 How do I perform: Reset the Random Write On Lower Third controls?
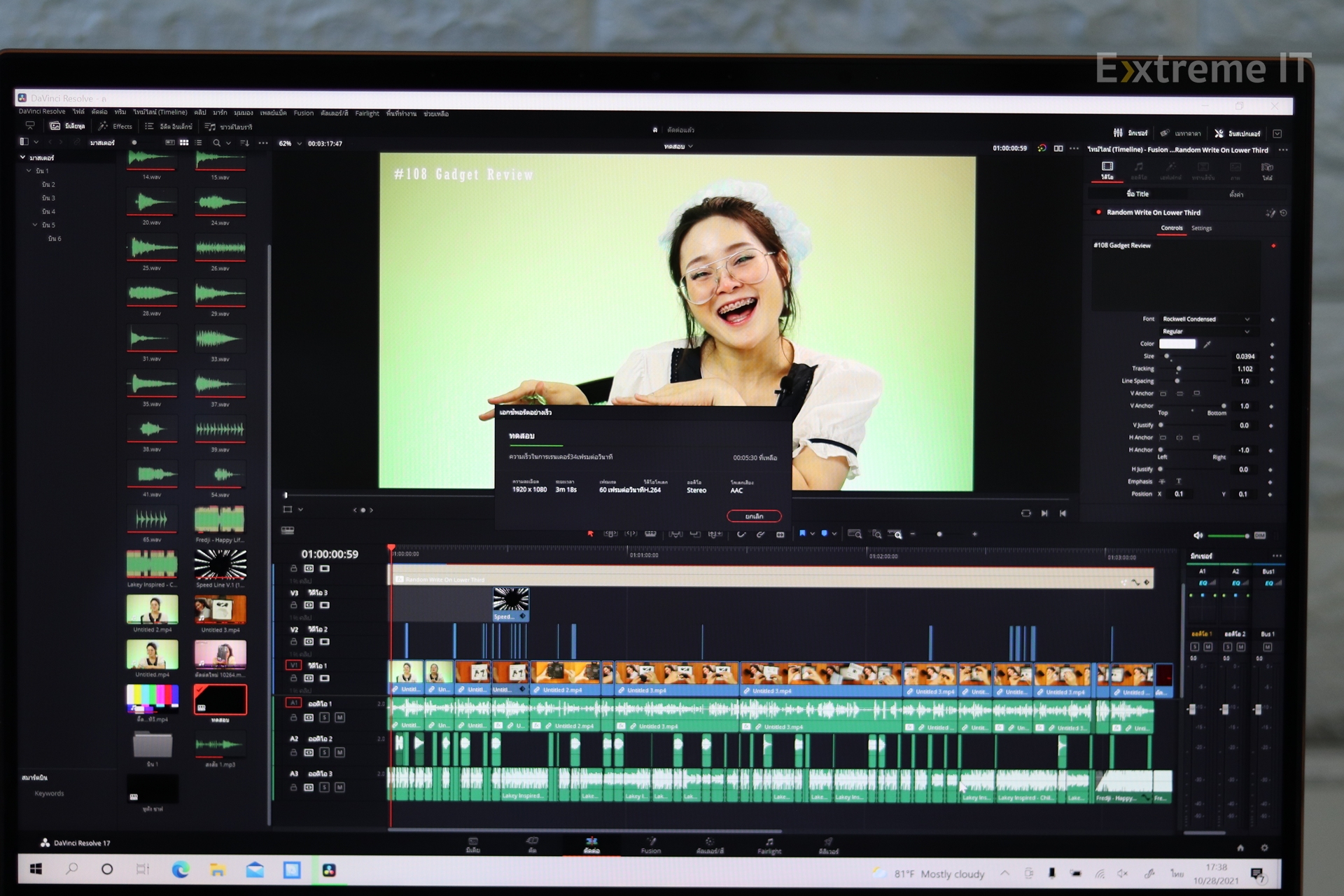(x=1283, y=213)
